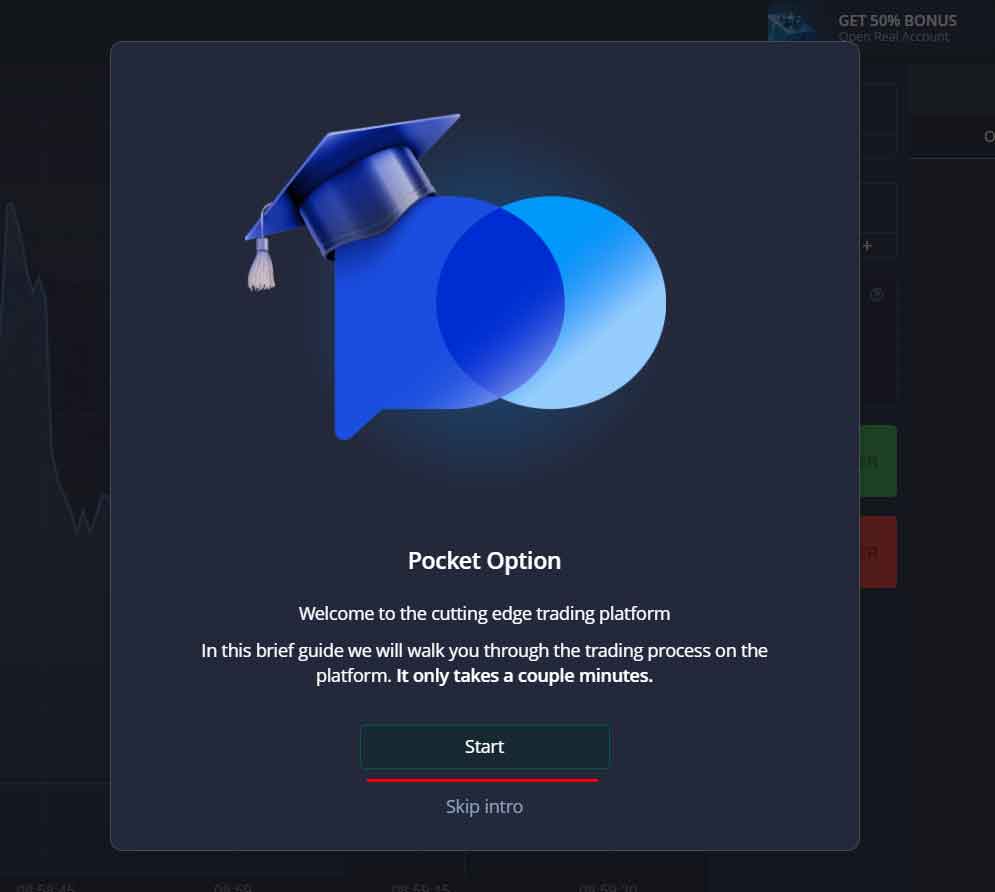This screenshot has width=995, height=892.
Task: Click the dimmed circular icon in trade panel
Action: click(x=876, y=294)
